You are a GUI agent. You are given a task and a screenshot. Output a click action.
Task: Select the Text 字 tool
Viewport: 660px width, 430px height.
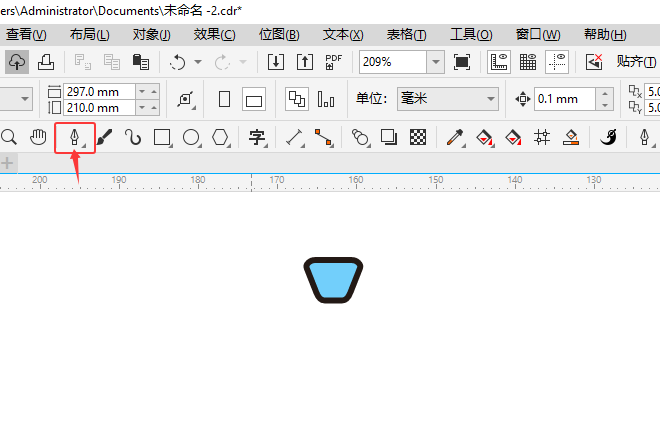258,137
